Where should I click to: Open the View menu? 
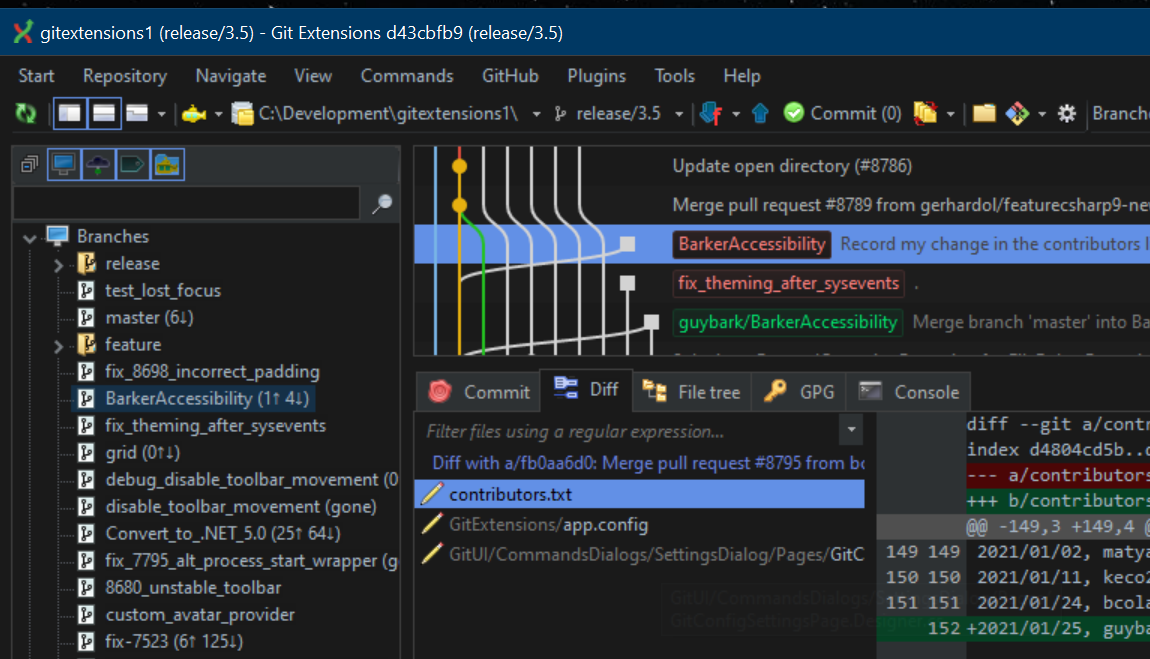click(312, 76)
